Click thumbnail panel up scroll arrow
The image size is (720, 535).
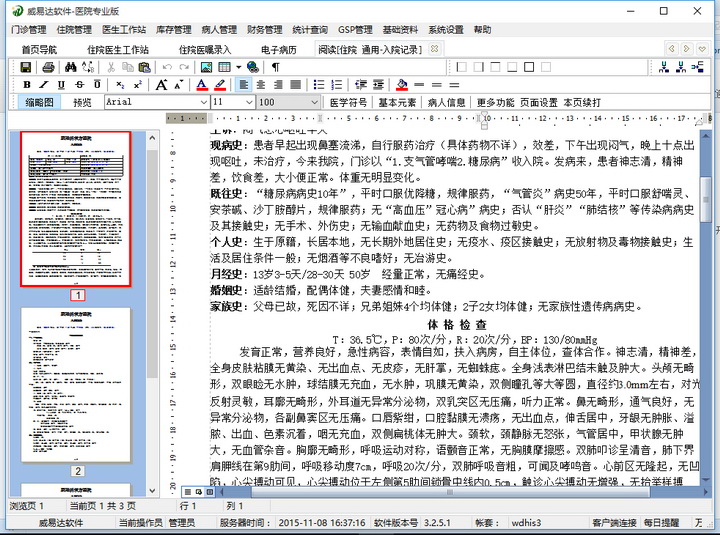(x=152, y=138)
